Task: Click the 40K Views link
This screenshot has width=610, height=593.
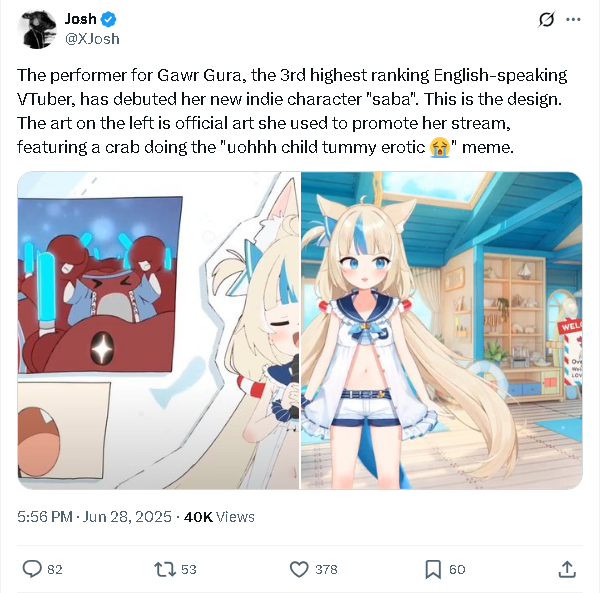Action: [x=219, y=517]
